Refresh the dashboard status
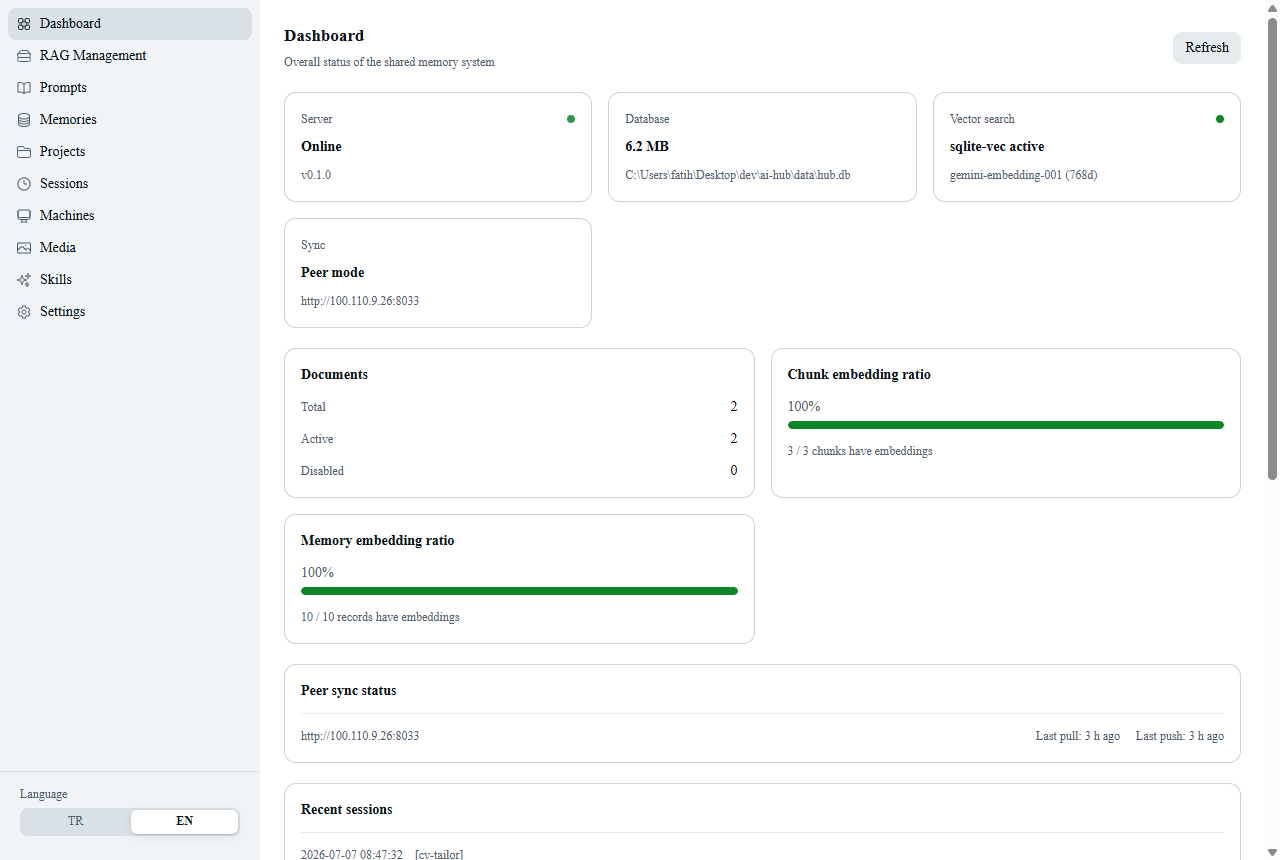The image size is (1280, 860). (x=1207, y=48)
